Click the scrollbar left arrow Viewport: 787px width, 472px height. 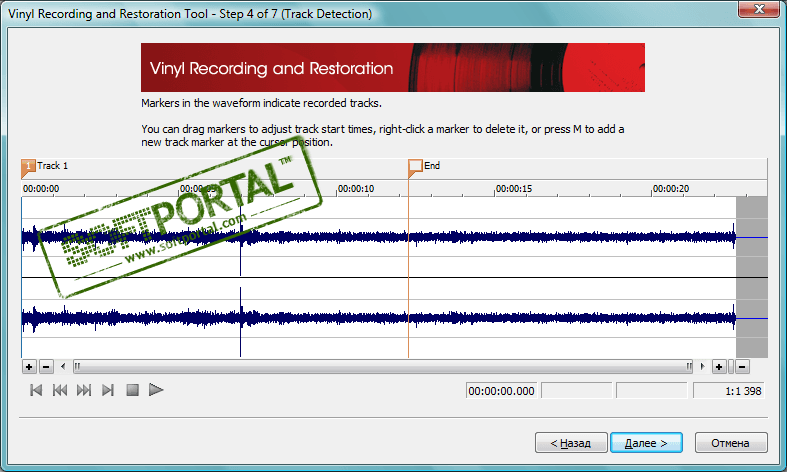(x=63, y=367)
